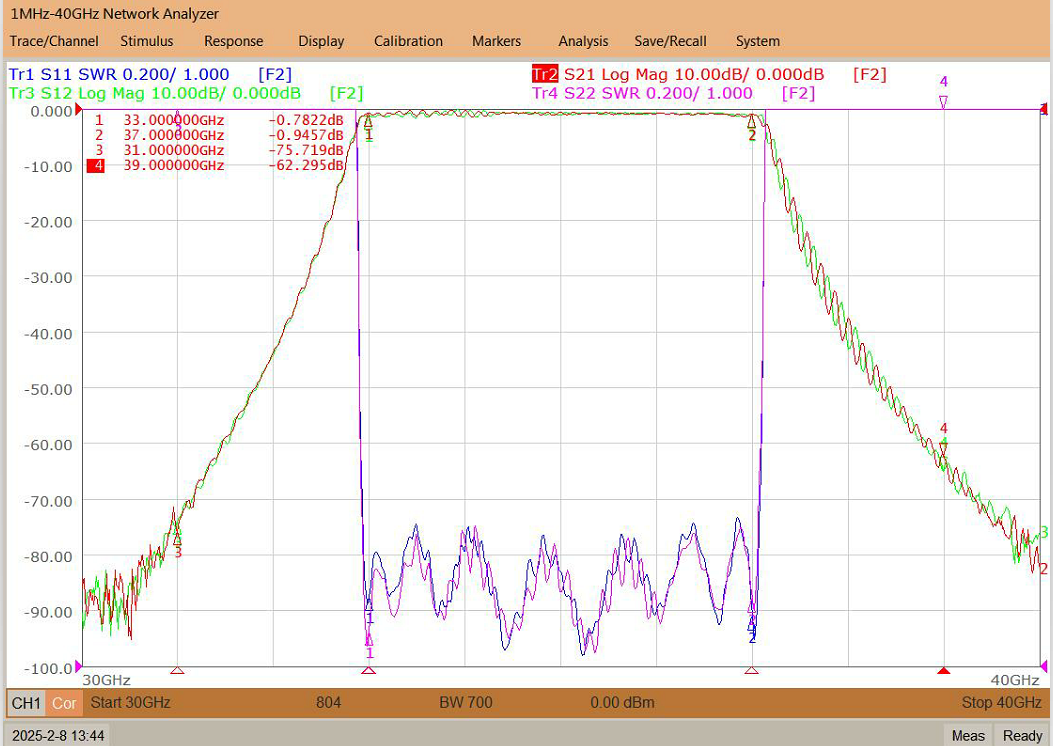This screenshot has width=1053, height=746.
Task: Click the 30GHz axis start label
Action: pos(106,680)
